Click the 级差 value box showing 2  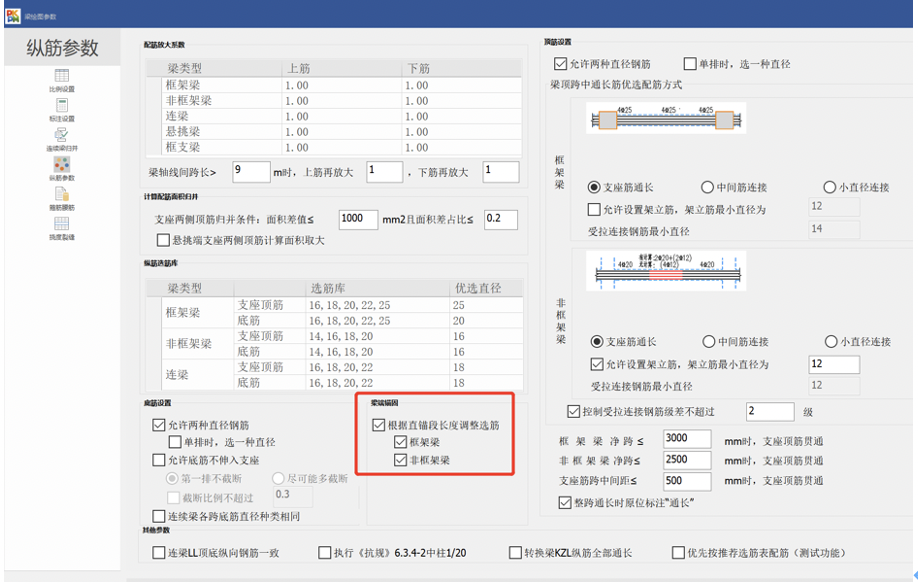tap(770, 411)
